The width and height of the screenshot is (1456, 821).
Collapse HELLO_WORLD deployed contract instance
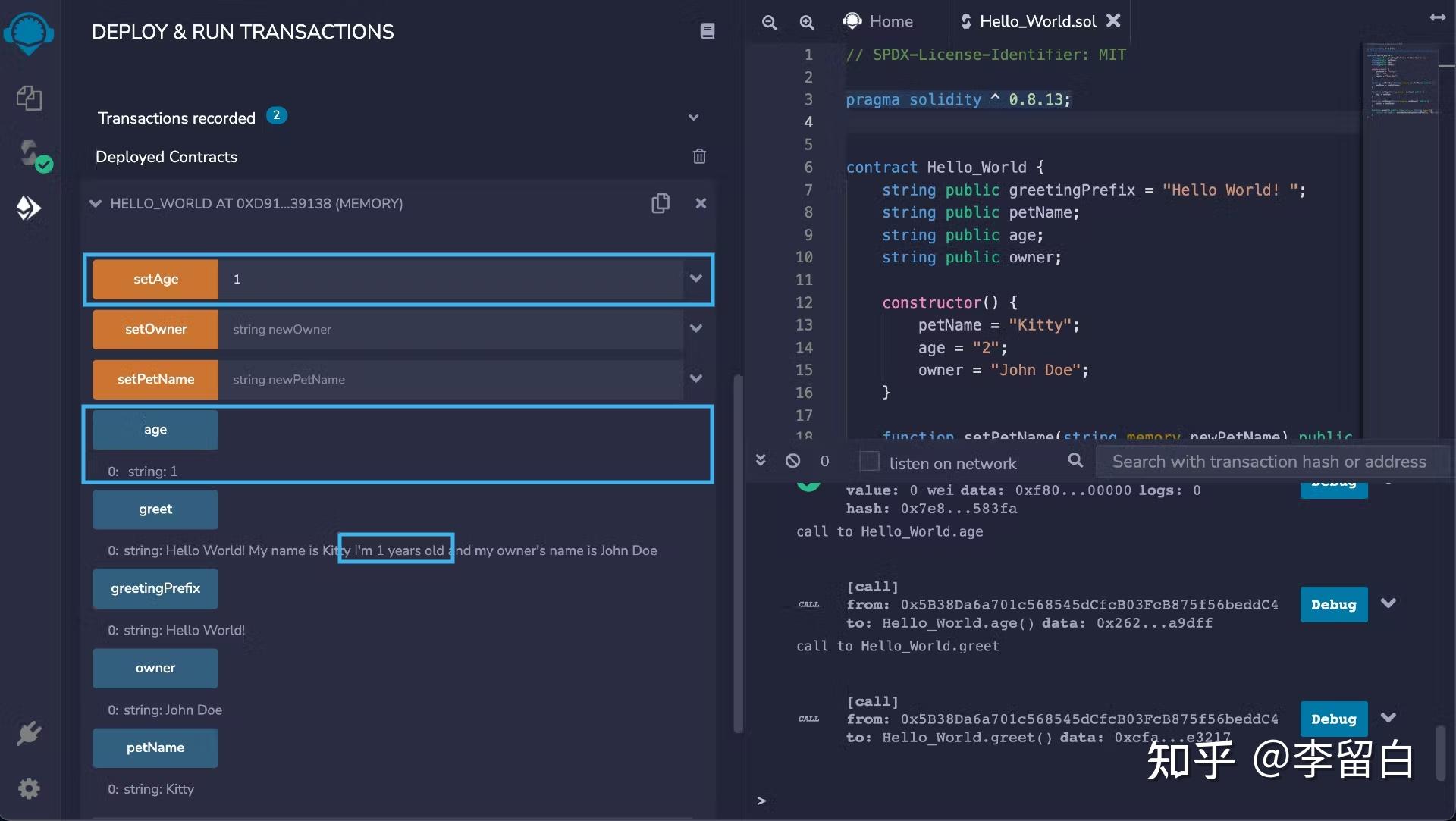[x=96, y=203]
